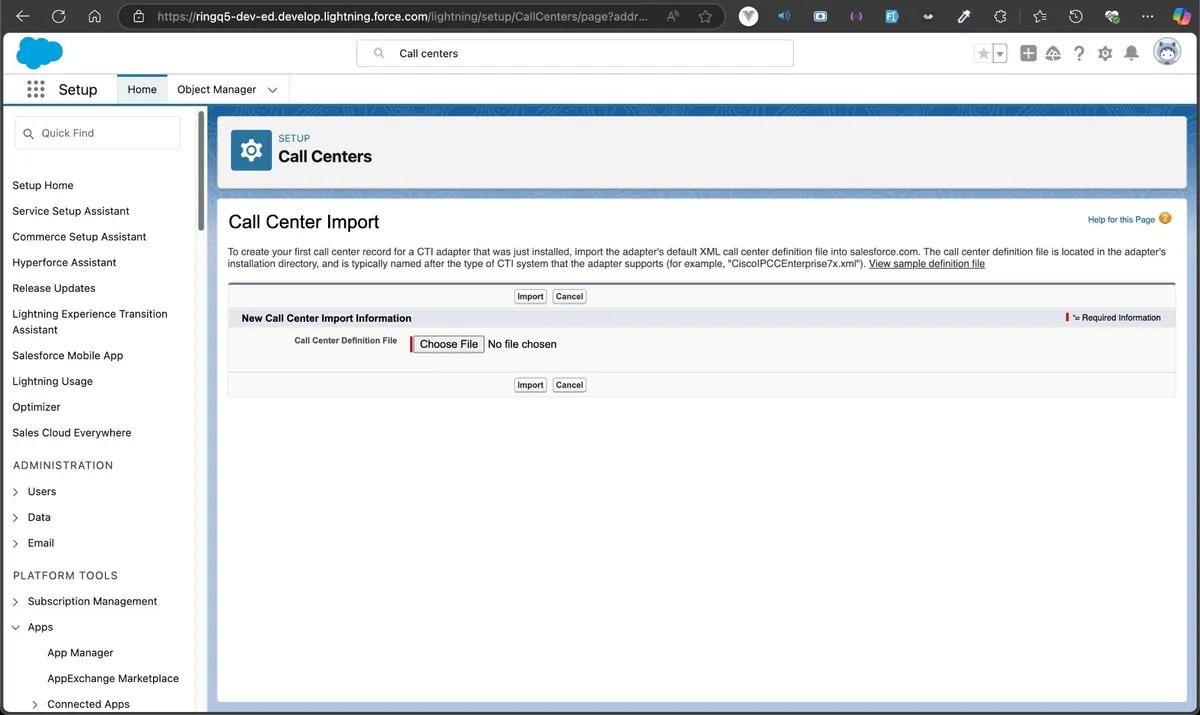Open the Trailhead guidance icon
Image resolution: width=1200 pixels, height=715 pixels.
pyautogui.click(x=1053, y=53)
